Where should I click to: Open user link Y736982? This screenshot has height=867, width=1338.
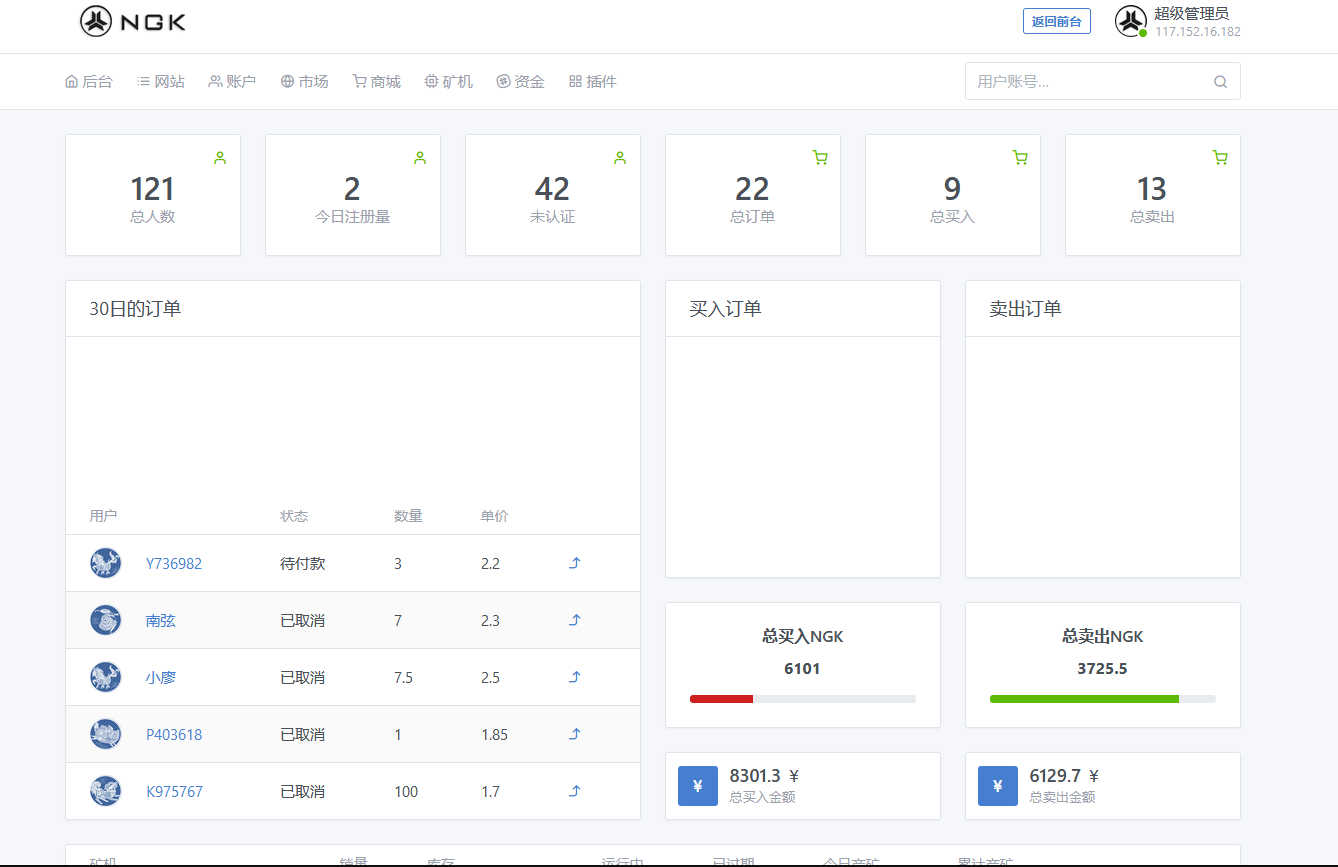coord(174,564)
